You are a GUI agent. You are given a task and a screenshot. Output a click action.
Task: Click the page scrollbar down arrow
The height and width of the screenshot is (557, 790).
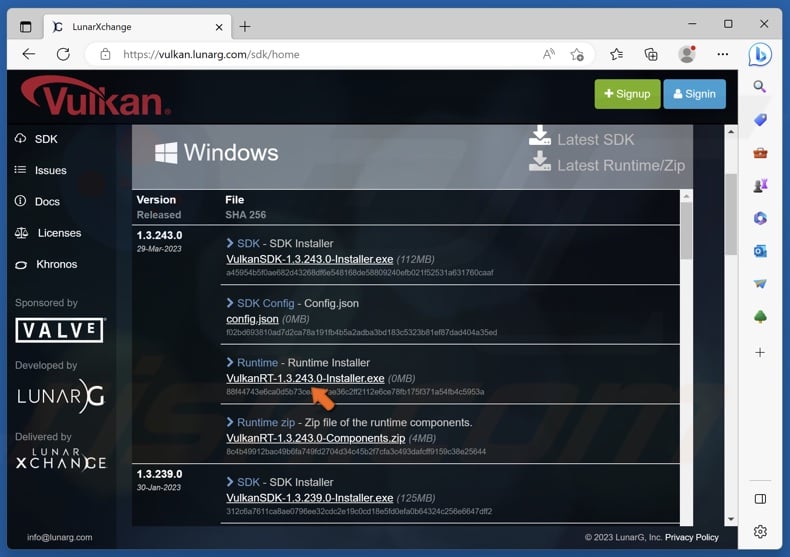[x=731, y=519]
